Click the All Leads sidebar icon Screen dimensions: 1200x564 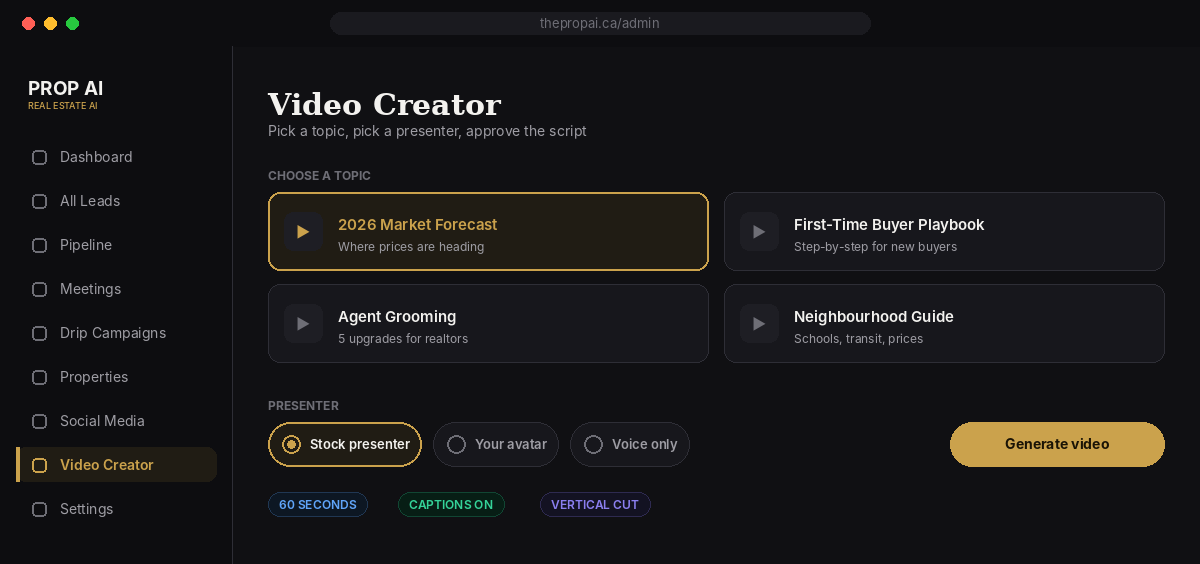point(40,201)
